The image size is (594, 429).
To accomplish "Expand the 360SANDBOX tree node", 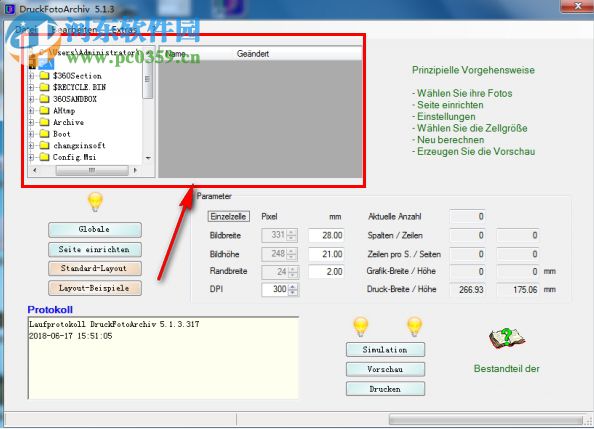I will (32, 99).
